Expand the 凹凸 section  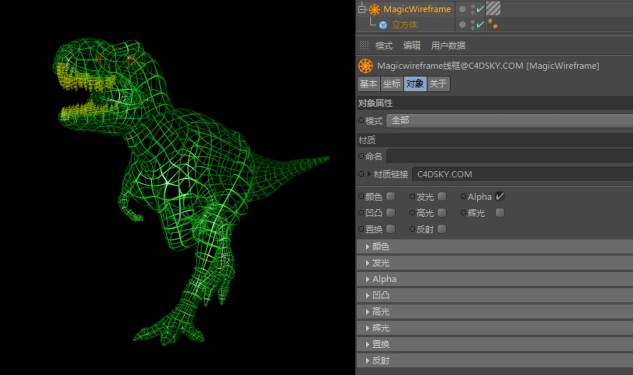pyautogui.click(x=495, y=295)
